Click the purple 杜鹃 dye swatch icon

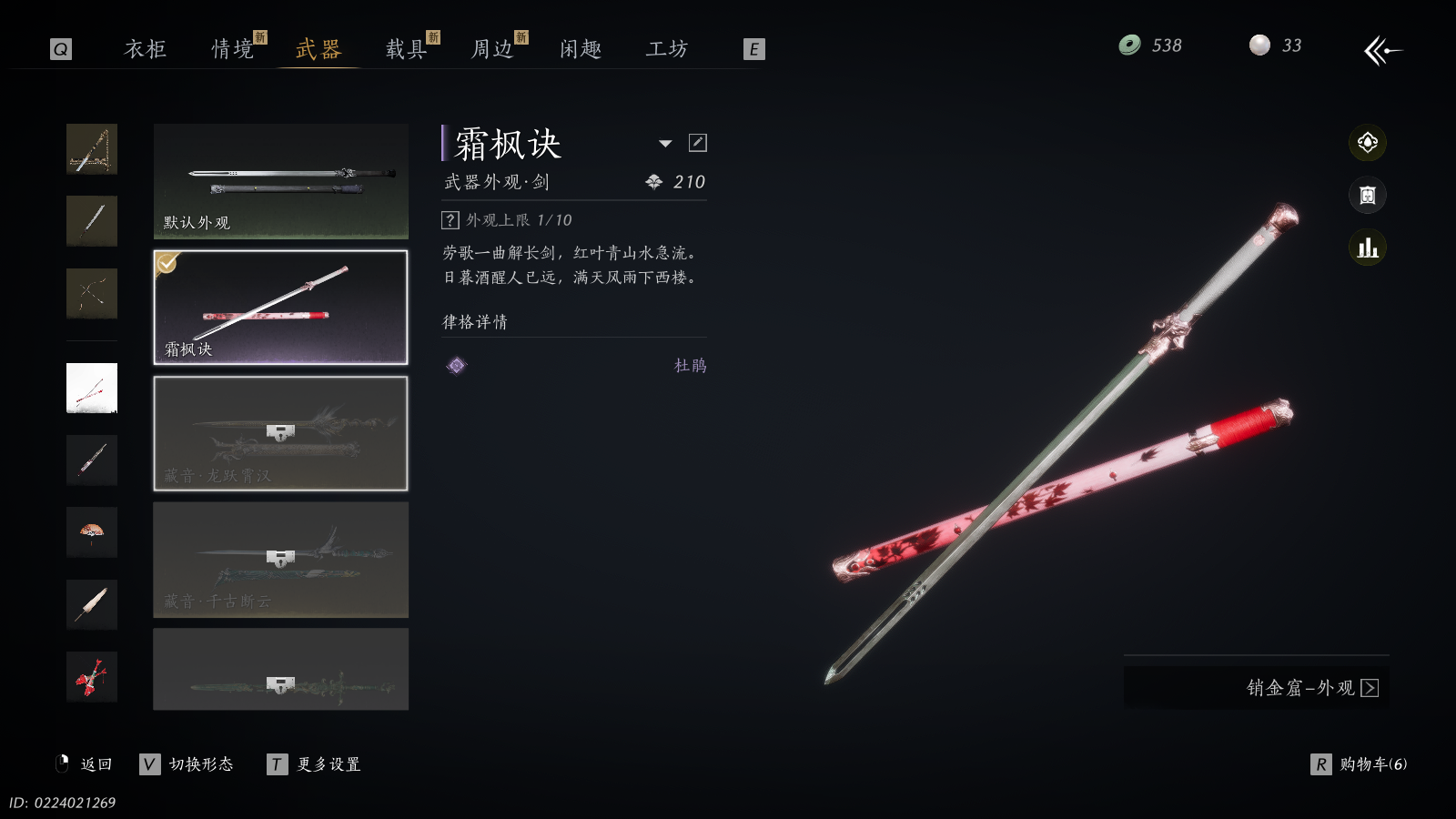[457, 366]
